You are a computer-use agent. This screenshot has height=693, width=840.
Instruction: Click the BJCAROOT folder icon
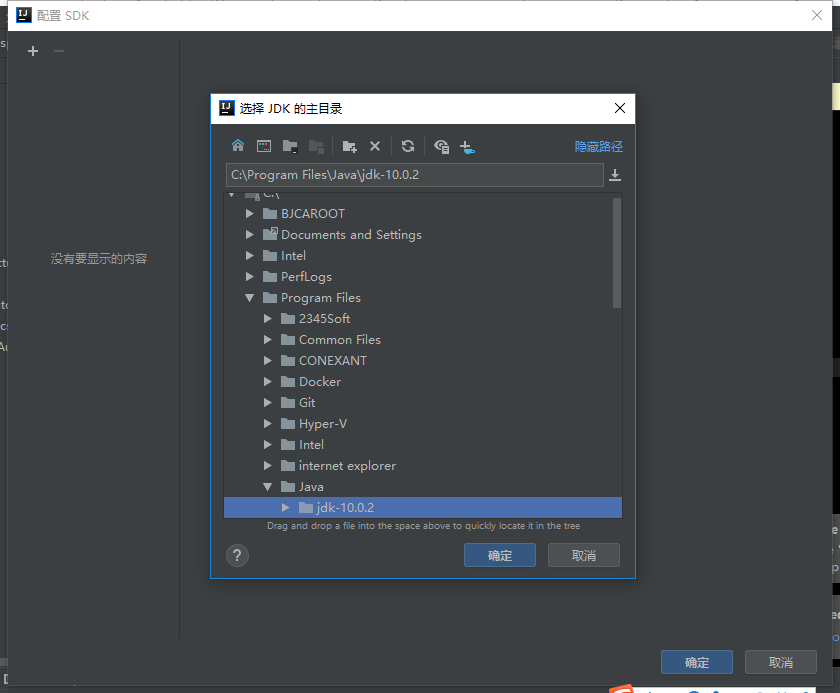pos(270,214)
